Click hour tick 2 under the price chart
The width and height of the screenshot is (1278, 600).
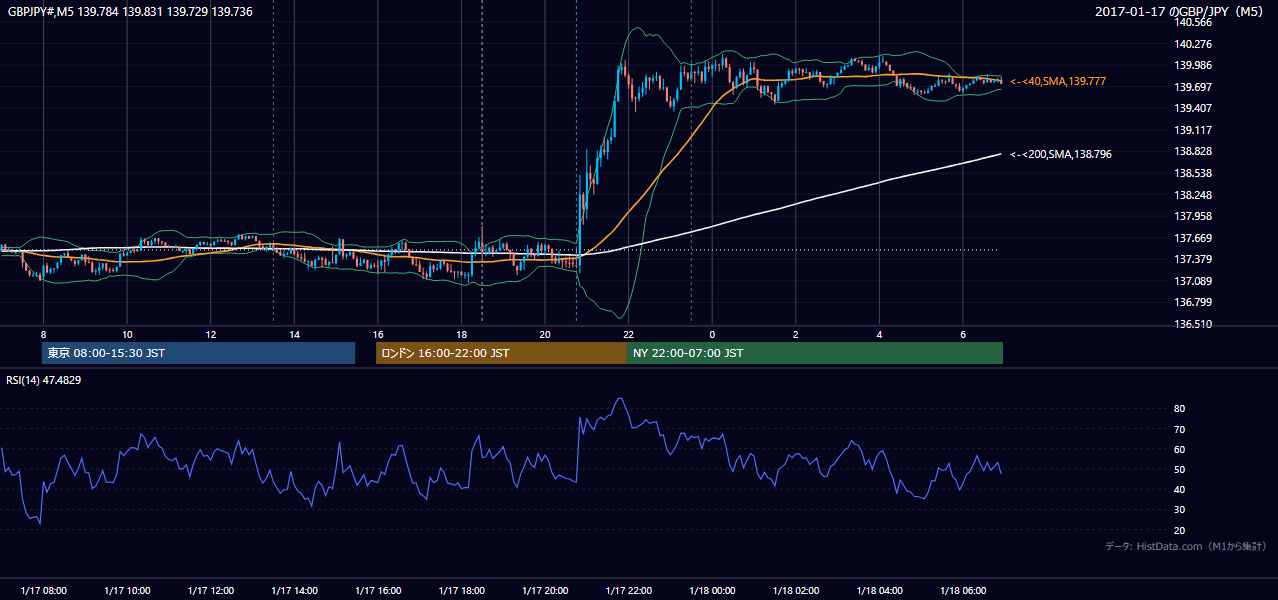[x=795, y=333]
